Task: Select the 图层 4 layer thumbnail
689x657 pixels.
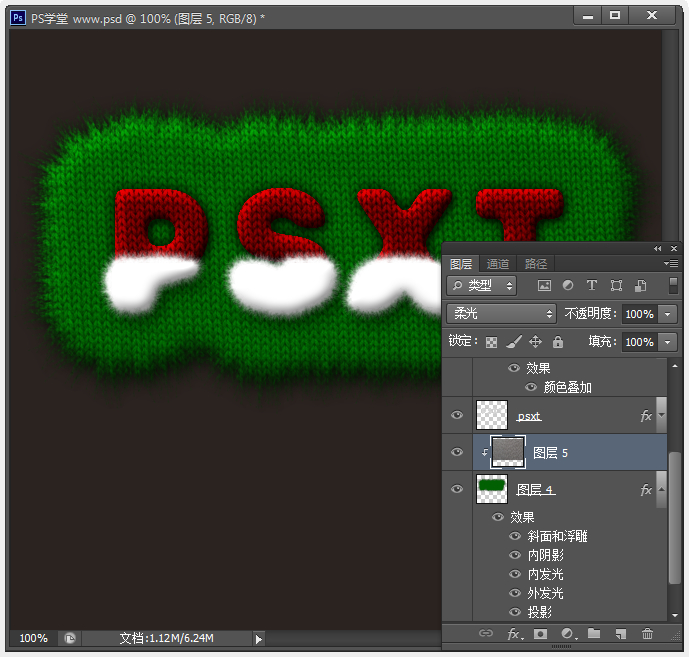Action: (x=492, y=489)
